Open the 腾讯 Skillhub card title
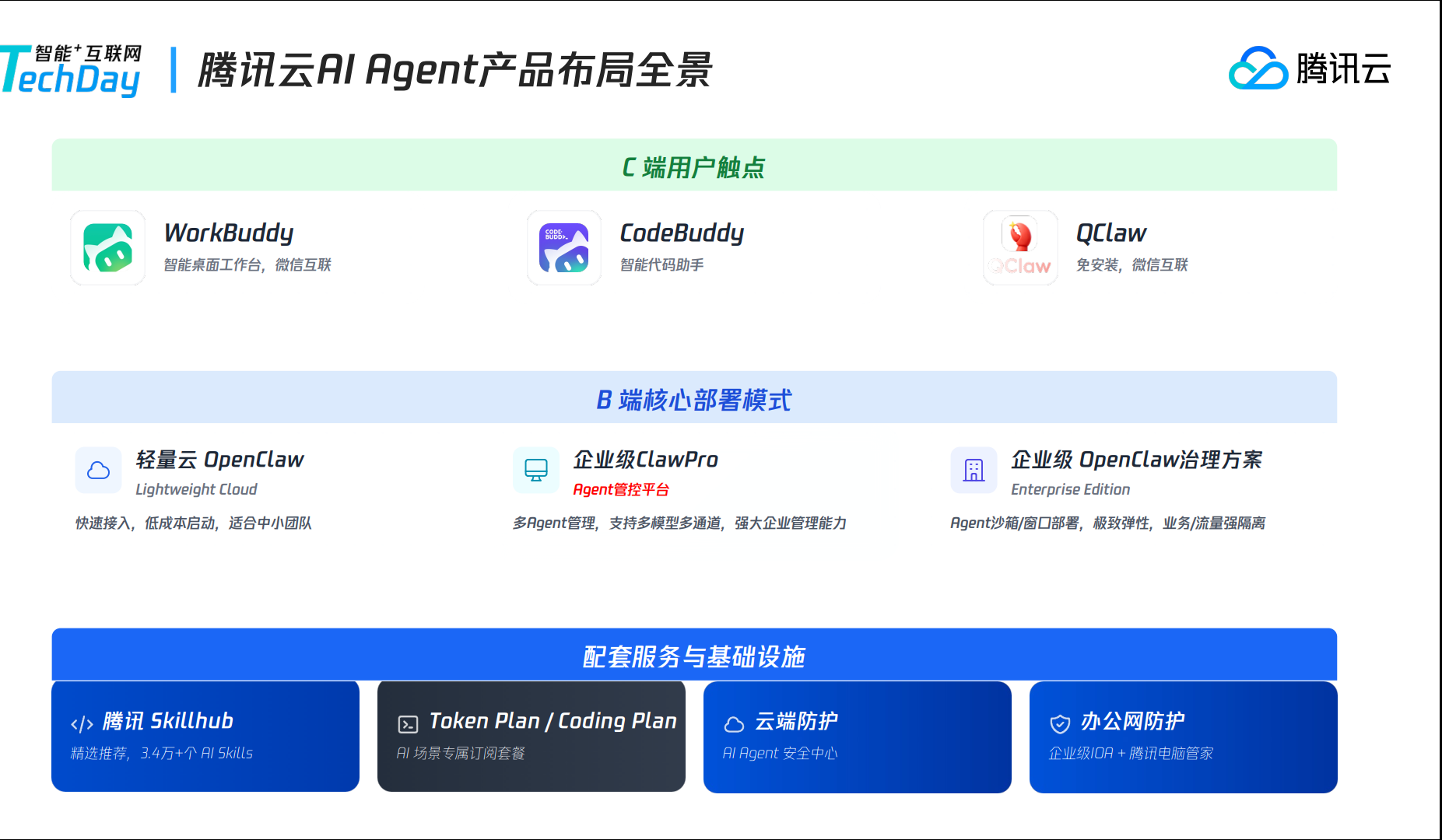The width and height of the screenshot is (1442, 840). 168,721
